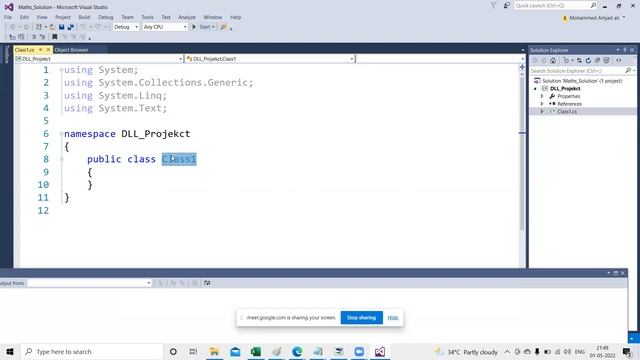Switch to the Object Browser tab
This screenshot has width=640, height=360.
[x=71, y=50]
